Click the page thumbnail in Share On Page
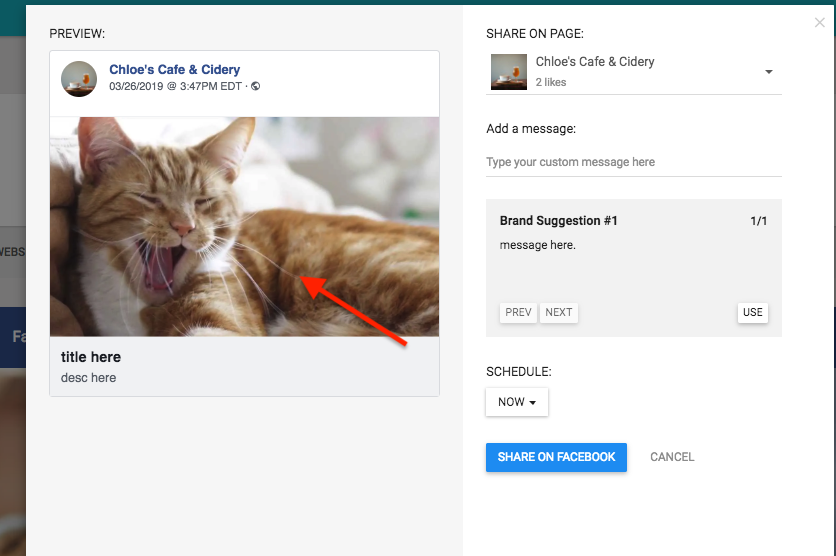The height and width of the screenshot is (556, 836). tap(509, 71)
